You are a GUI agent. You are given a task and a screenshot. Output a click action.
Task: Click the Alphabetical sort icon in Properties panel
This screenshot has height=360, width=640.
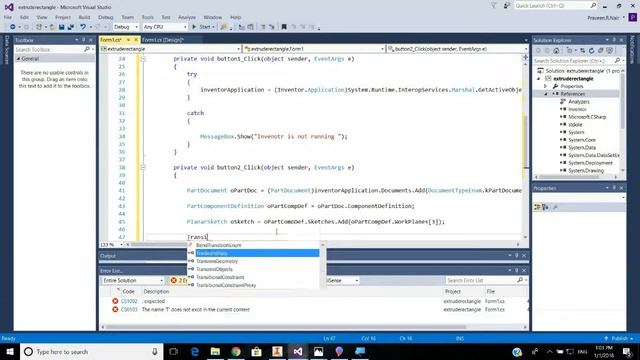click(x=545, y=207)
